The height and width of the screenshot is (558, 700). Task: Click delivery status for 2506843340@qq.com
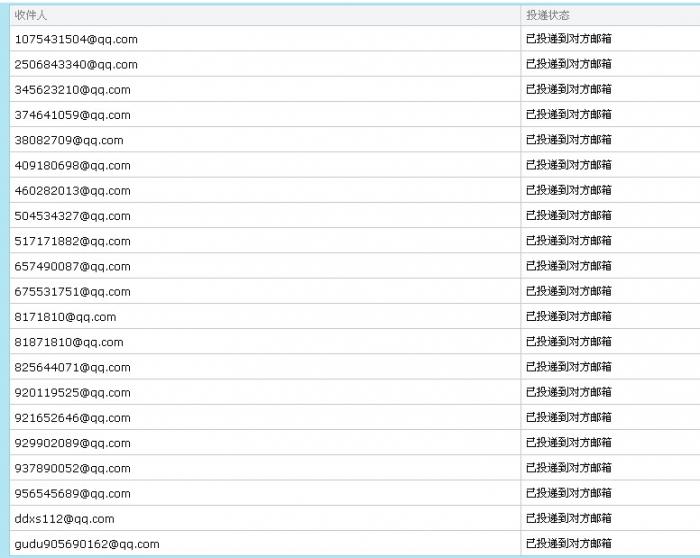pyautogui.click(x=569, y=64)
